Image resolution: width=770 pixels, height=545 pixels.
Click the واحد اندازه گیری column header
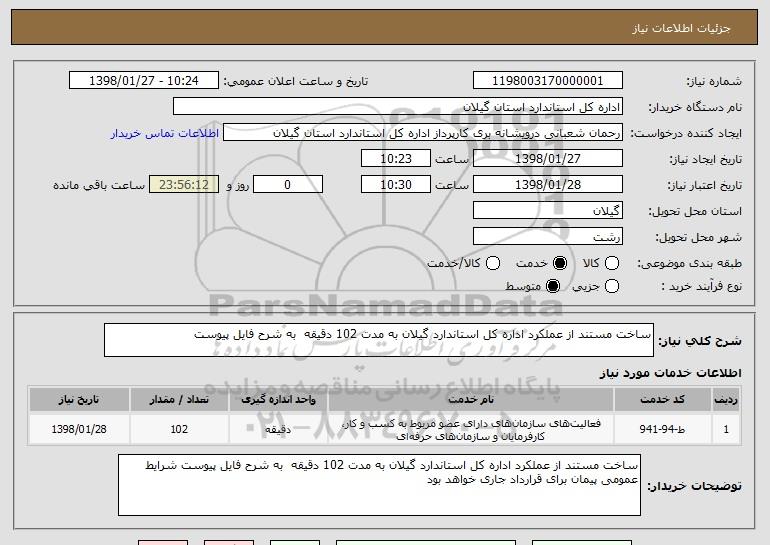278,400
